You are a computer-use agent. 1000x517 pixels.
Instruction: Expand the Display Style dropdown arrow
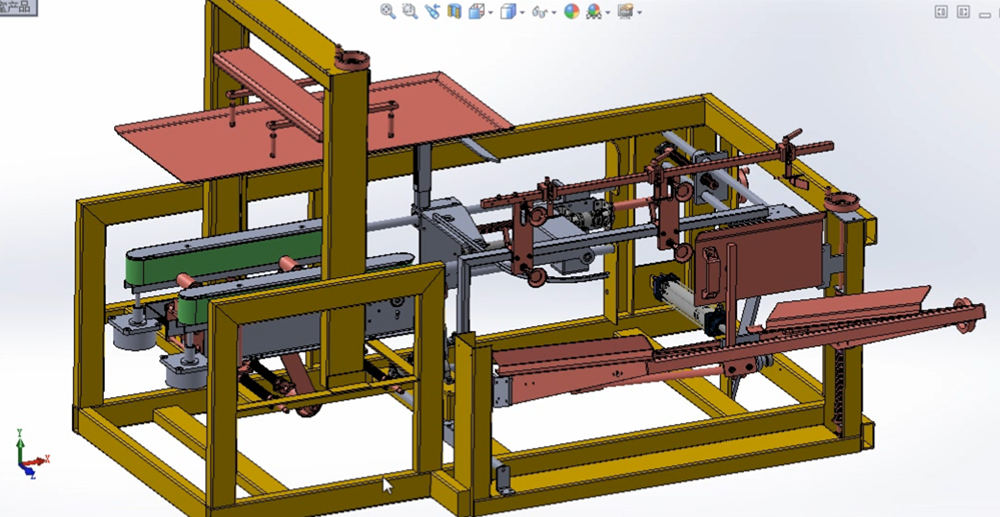tap(523, 13)
